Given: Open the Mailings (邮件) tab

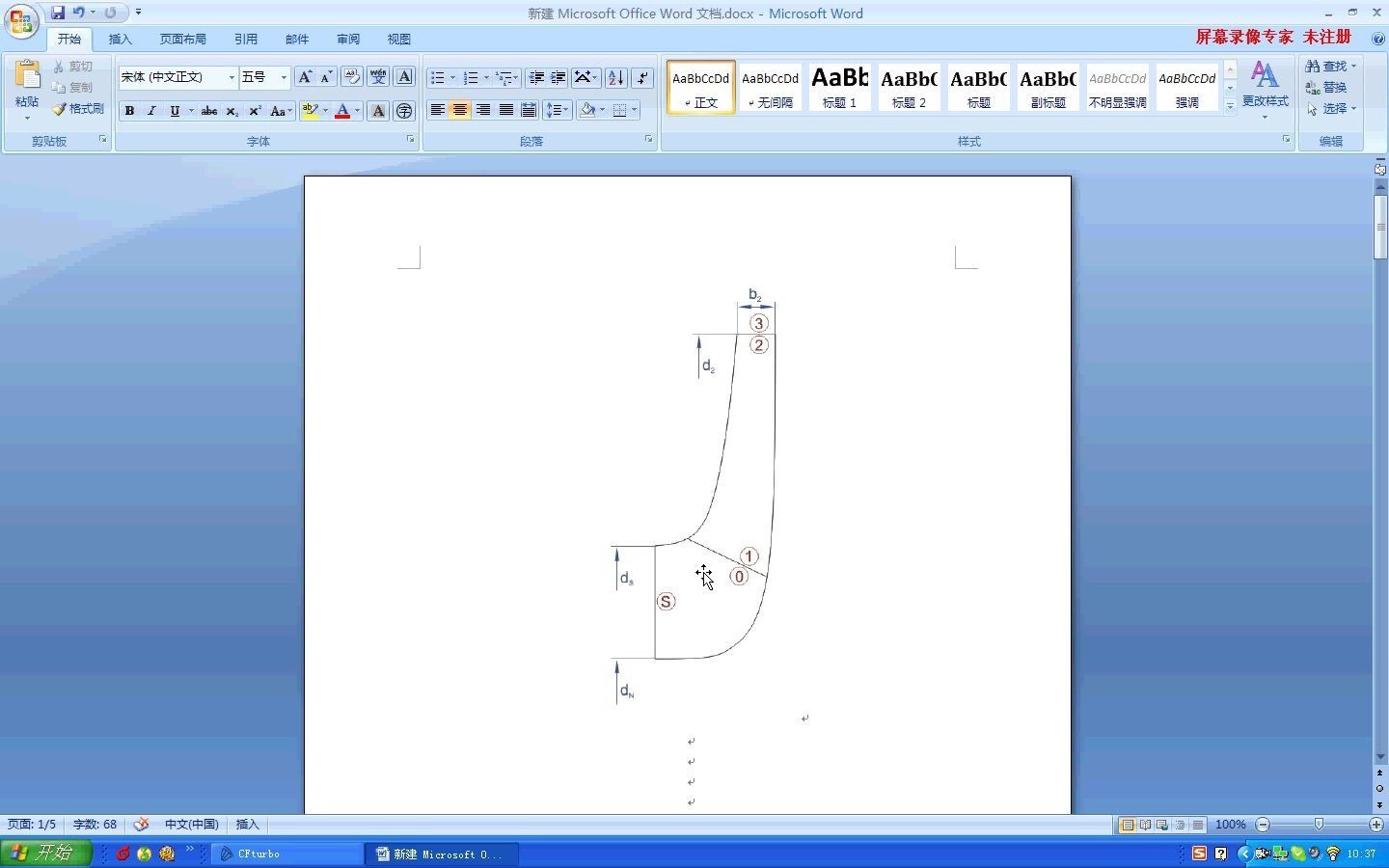Looking at the screenshot, I should [x=297, y=40].
